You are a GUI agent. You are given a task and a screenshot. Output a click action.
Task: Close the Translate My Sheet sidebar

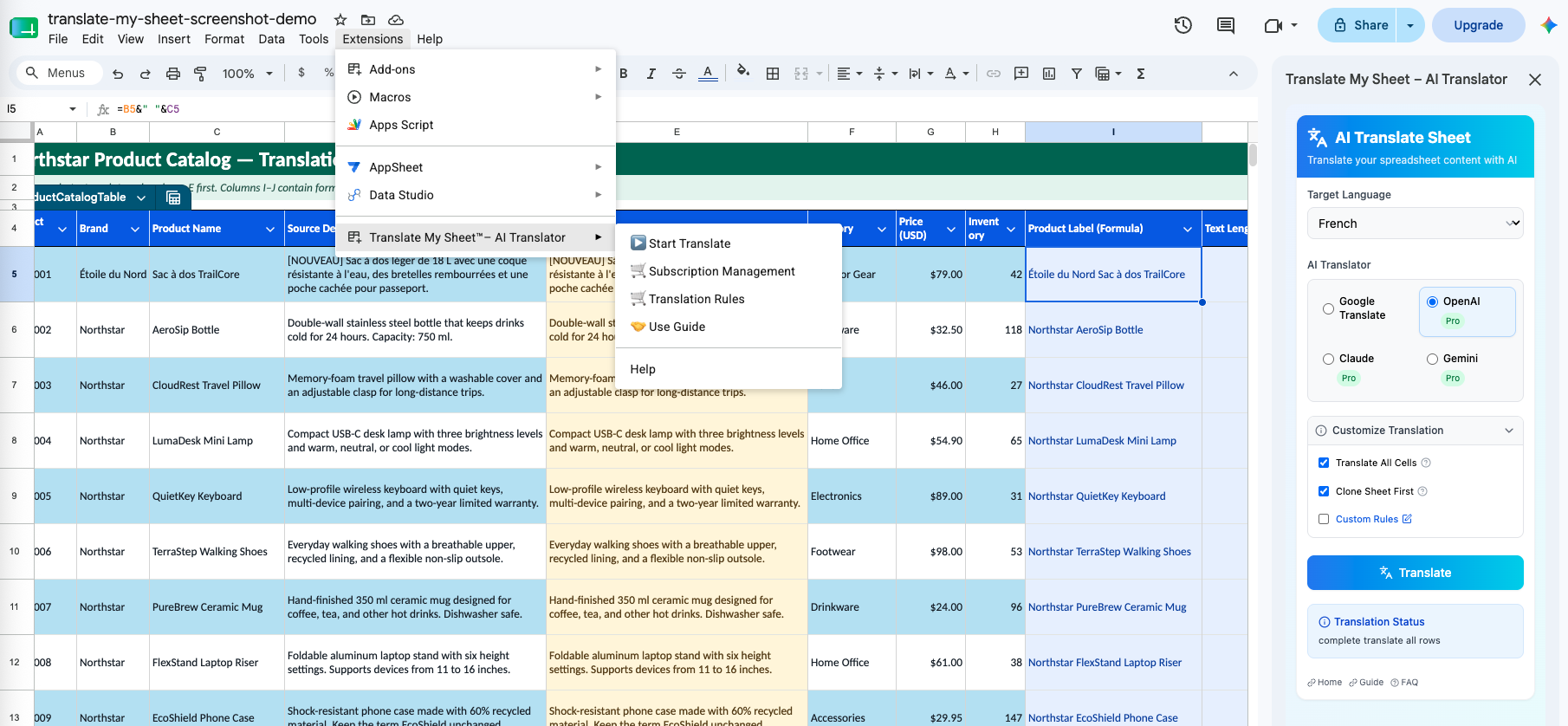pos(1535,80)
